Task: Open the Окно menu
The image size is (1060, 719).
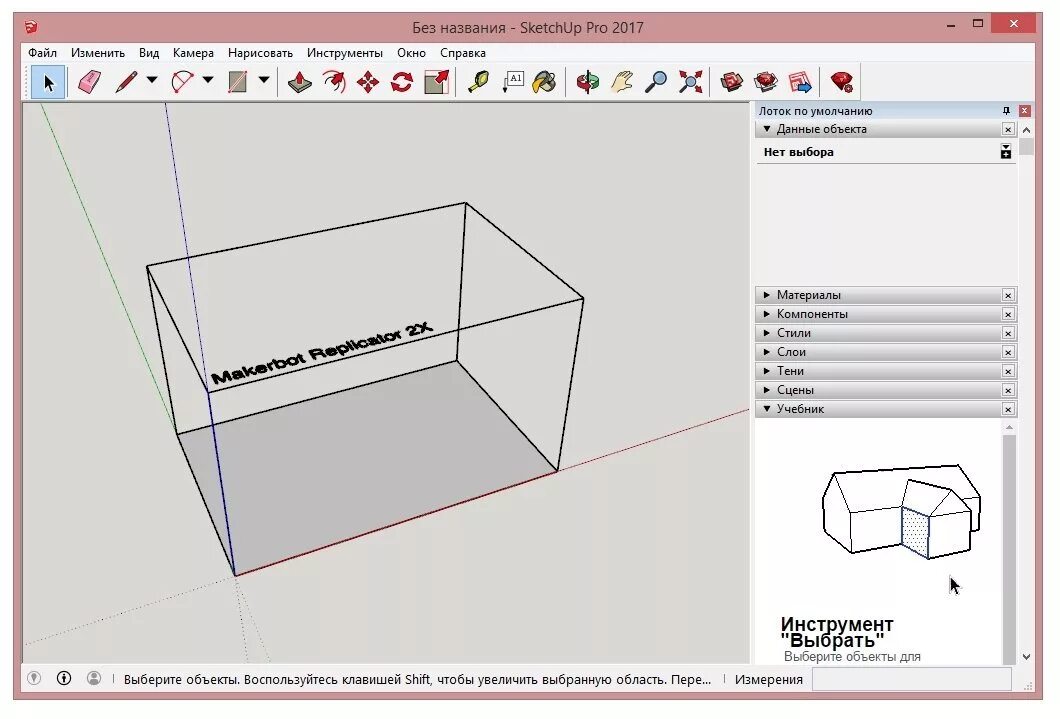Action: (411, 53)
